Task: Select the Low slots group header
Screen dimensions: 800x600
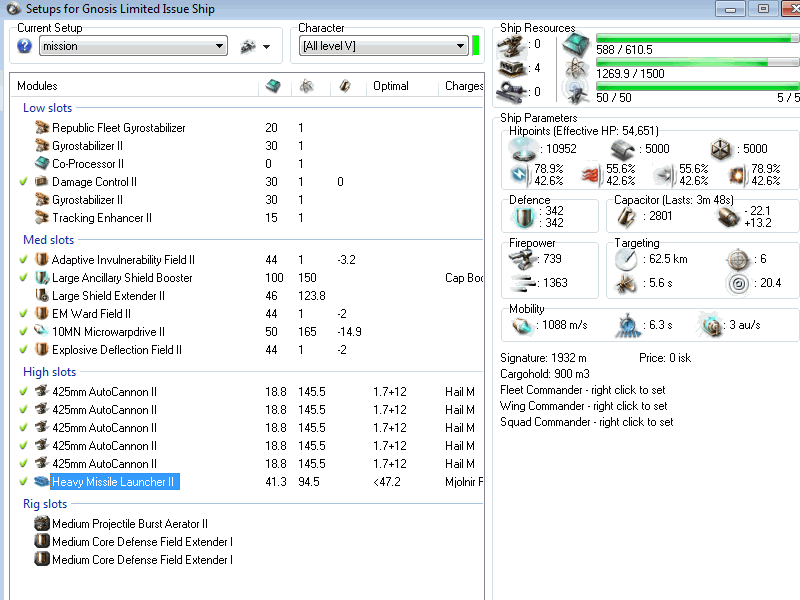Action: 47,108
